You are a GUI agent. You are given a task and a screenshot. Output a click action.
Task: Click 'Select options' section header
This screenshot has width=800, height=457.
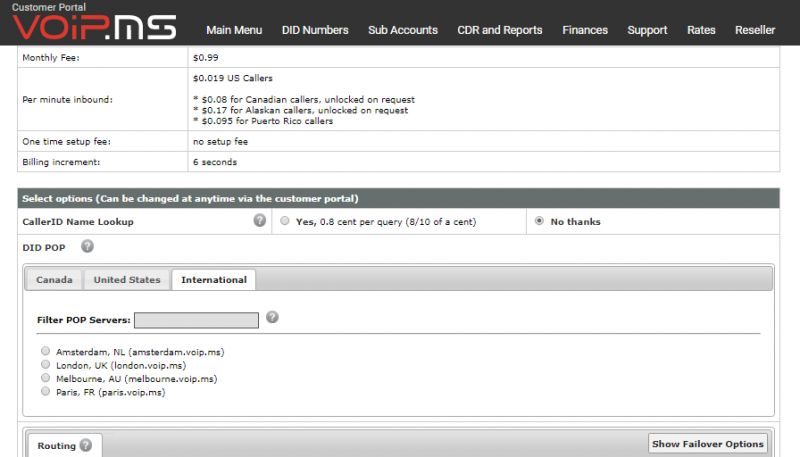point(398,198)
